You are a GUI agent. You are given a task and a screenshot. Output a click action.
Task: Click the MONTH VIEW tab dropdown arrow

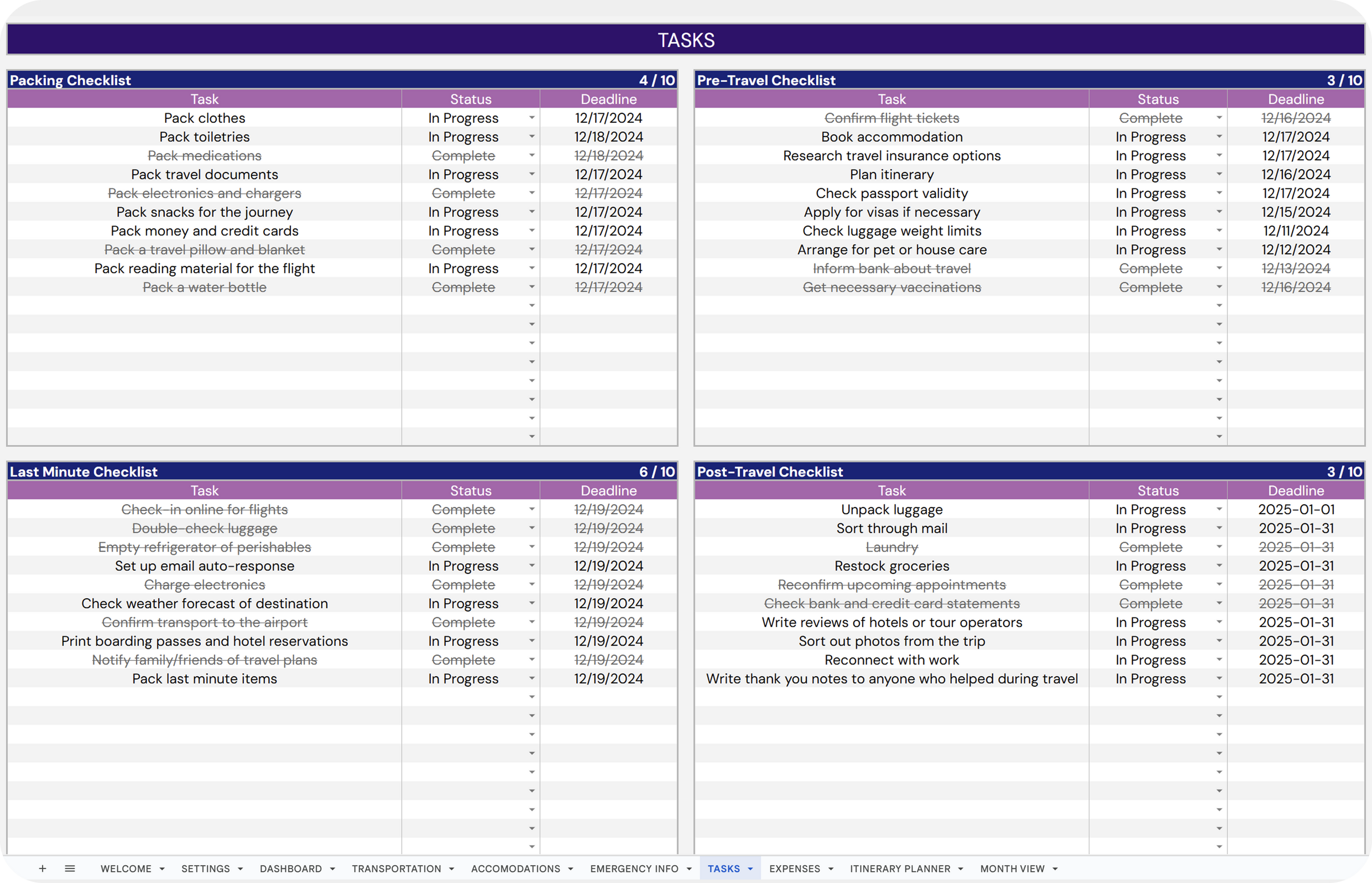click(x=1055, y=869)
